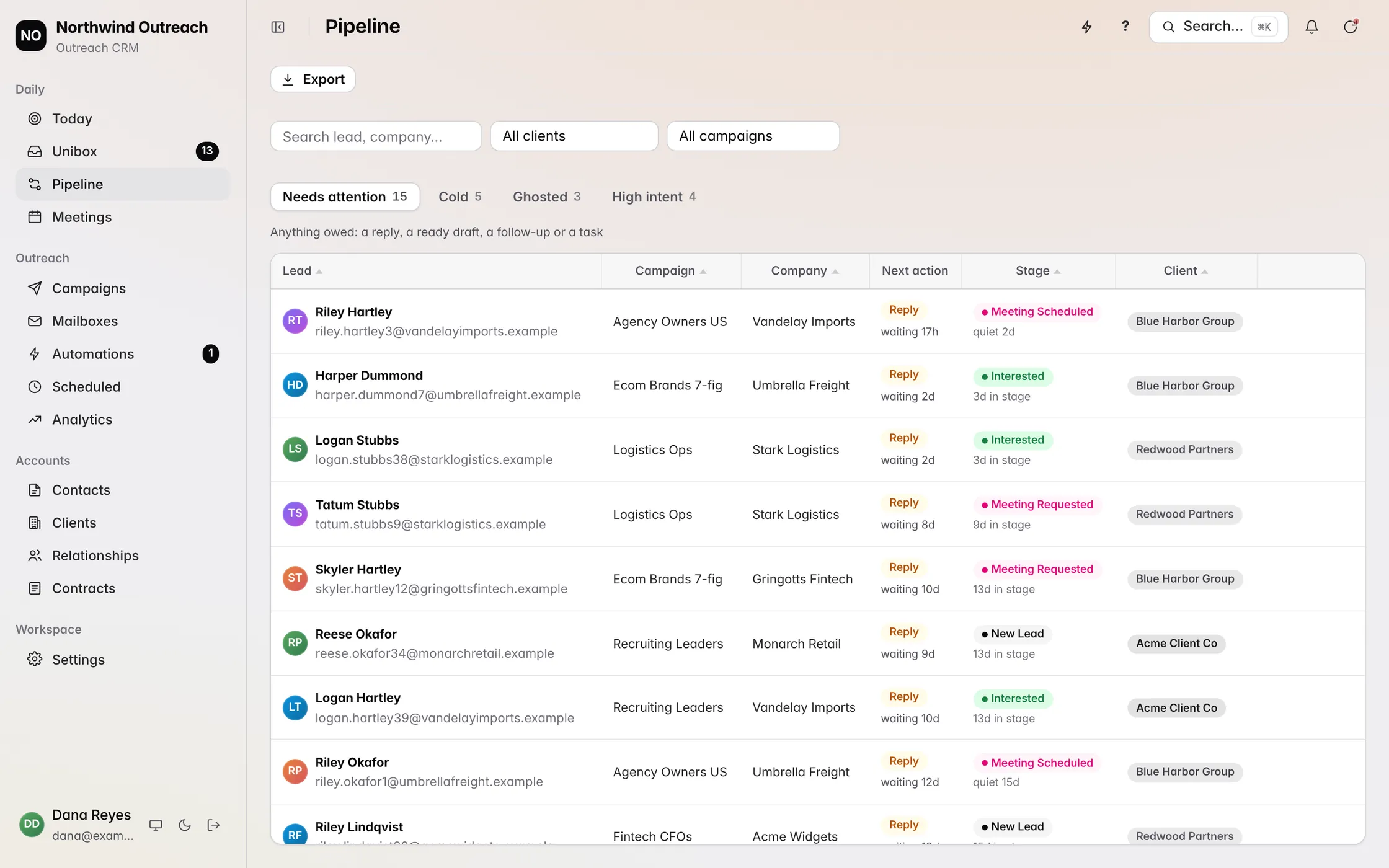Click the Unibox inbox icon
This screenshot has width=1389, height=868.
pyautogui.click(x=35, y=151)
